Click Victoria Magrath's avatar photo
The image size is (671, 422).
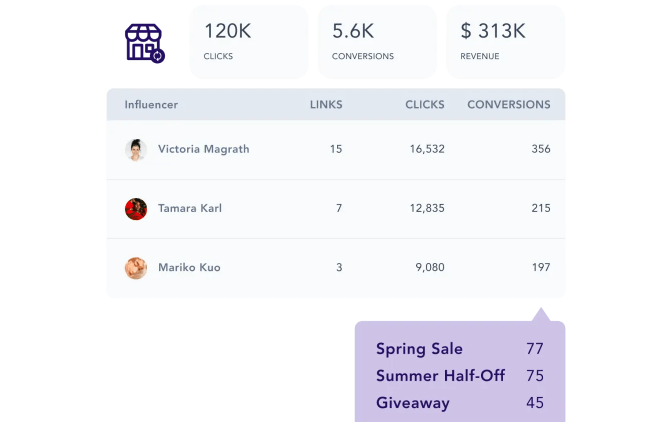coord(136,150)
